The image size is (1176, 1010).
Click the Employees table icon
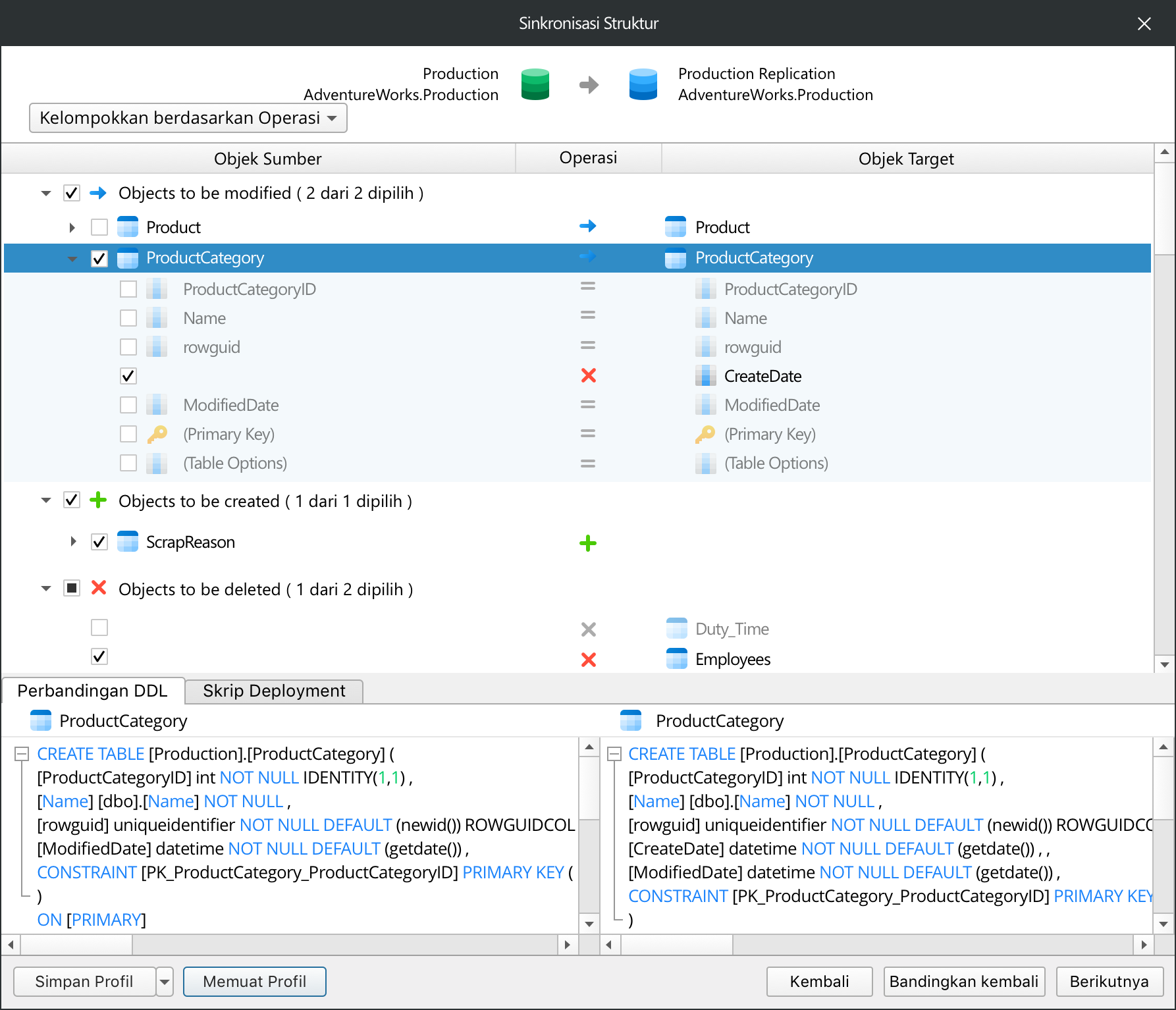676,659
